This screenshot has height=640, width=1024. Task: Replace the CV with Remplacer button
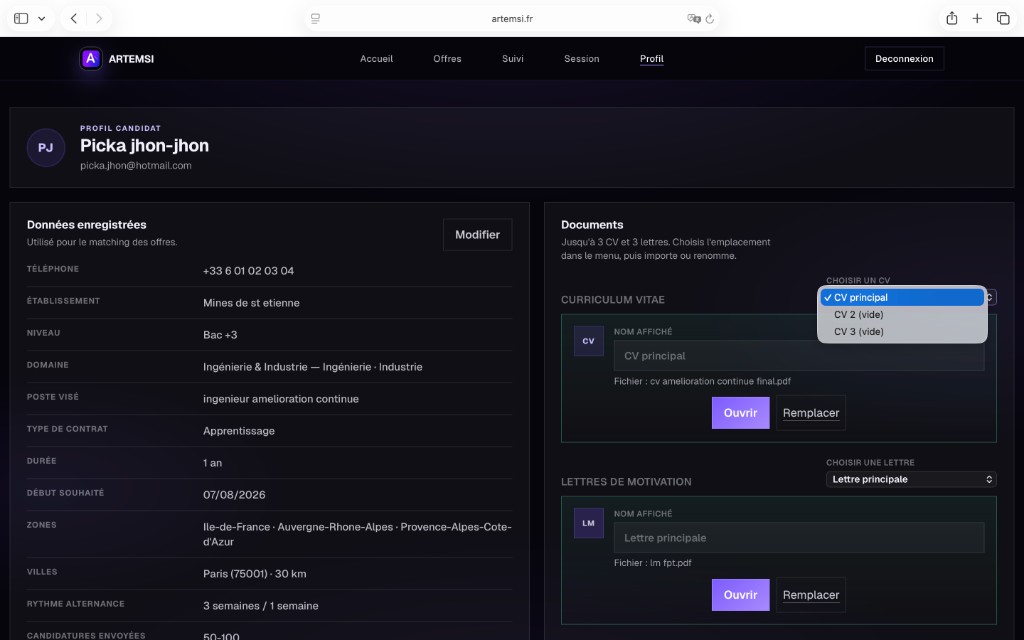(x=810, y=413)
